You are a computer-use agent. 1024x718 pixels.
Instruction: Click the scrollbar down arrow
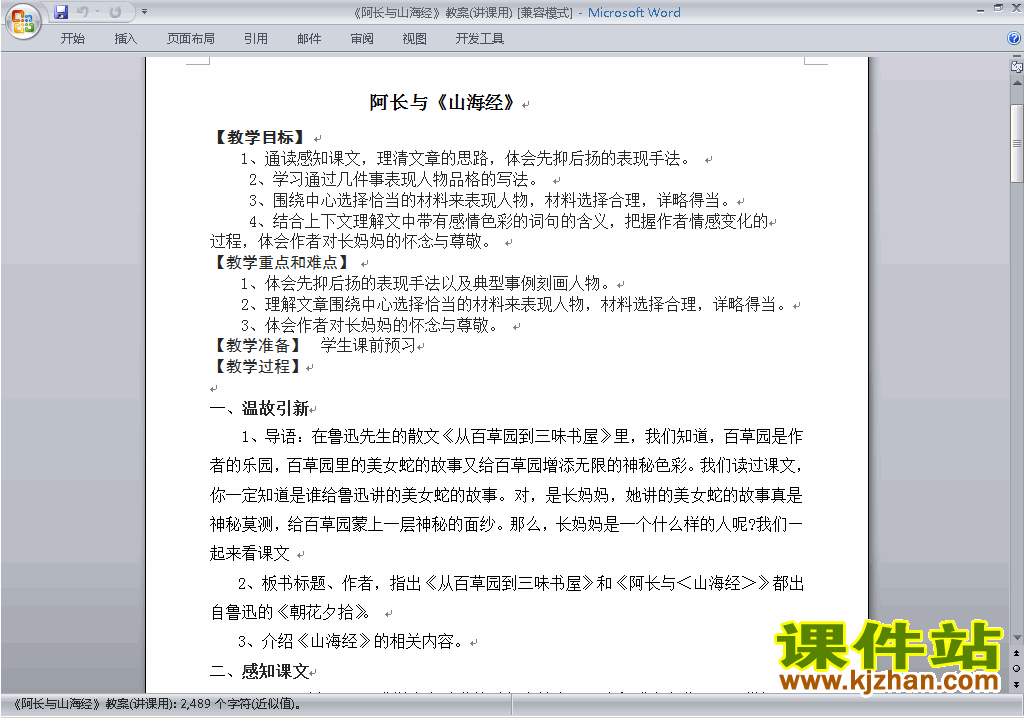click(1017, 638)
